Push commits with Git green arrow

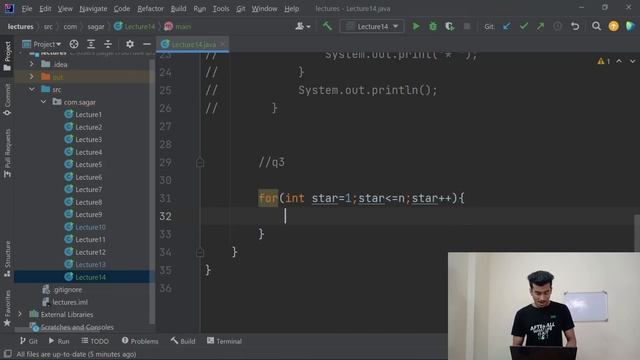click(540, 27)
